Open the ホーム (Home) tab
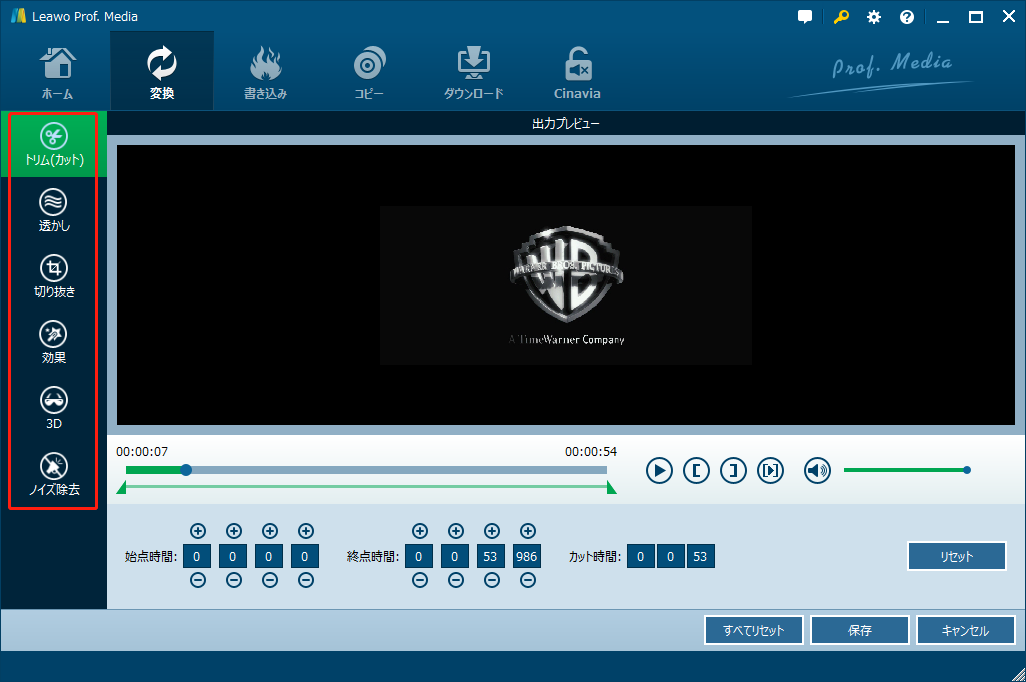Image resolution: width=1026 pixels, height=682 pixels. pyautogui.click(x=58, y=72)
